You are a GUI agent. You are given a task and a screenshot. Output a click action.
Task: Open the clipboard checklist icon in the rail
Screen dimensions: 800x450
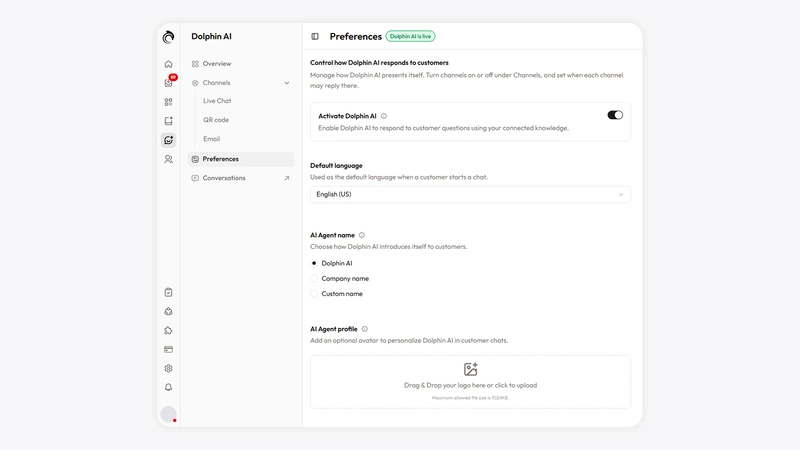[x=168, y=292]
